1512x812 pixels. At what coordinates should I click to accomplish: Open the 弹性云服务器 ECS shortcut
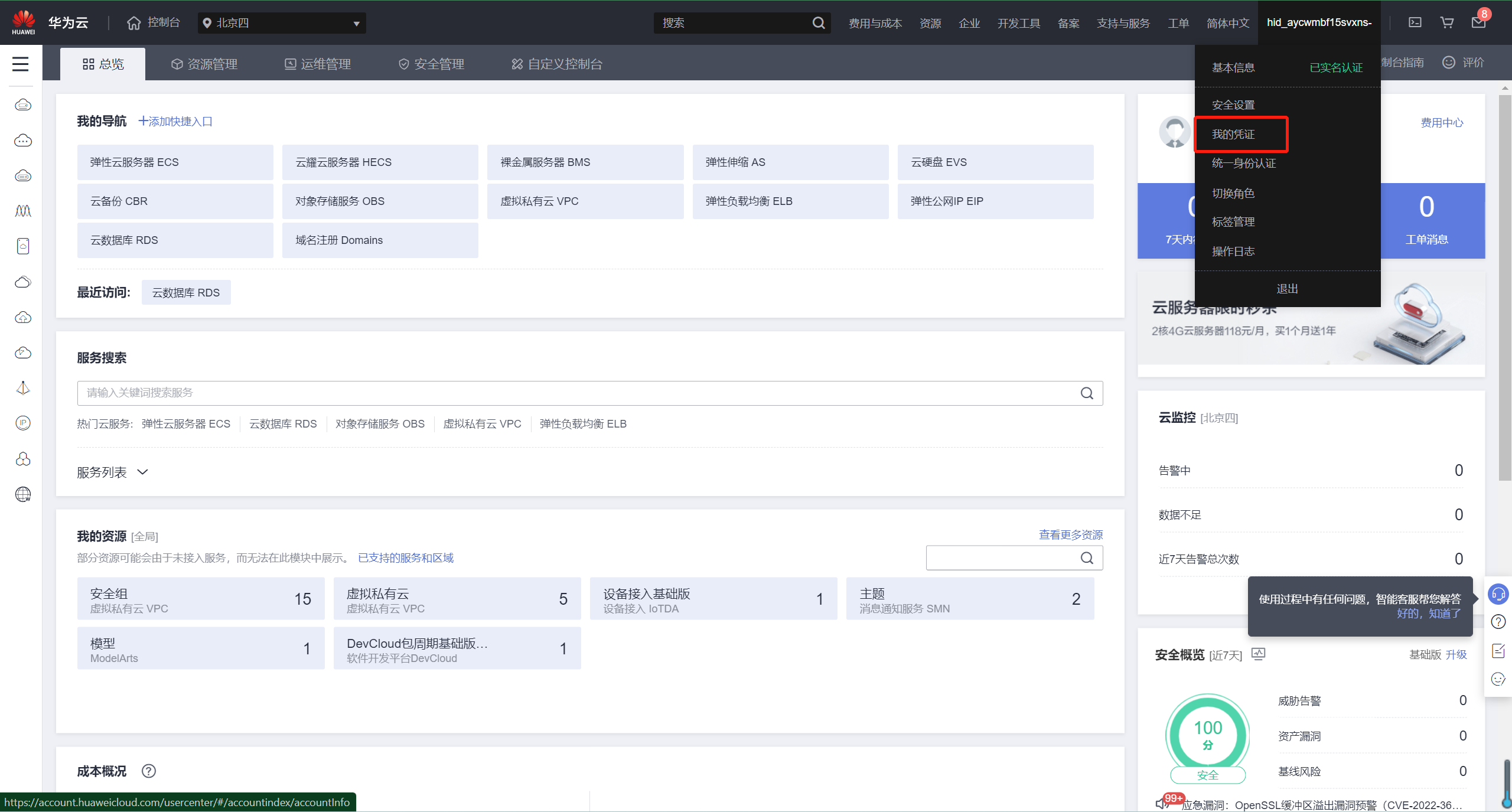pos(175,162)
